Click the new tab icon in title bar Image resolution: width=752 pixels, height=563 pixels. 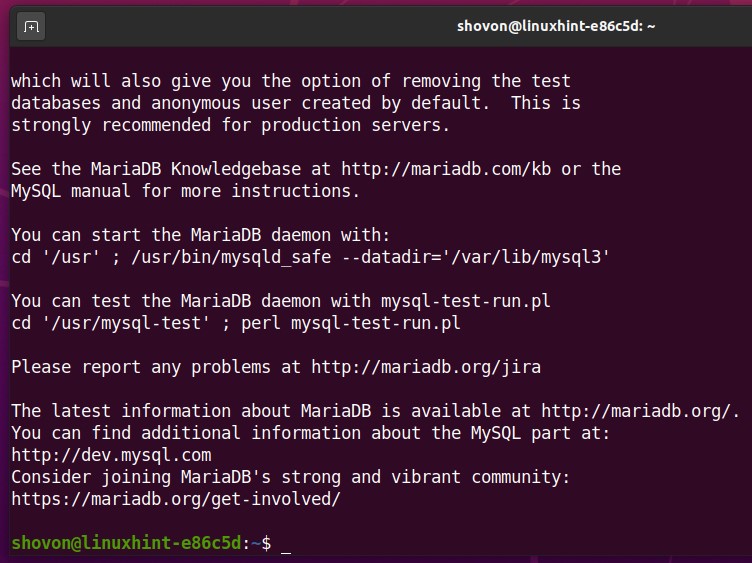(31, 27)
